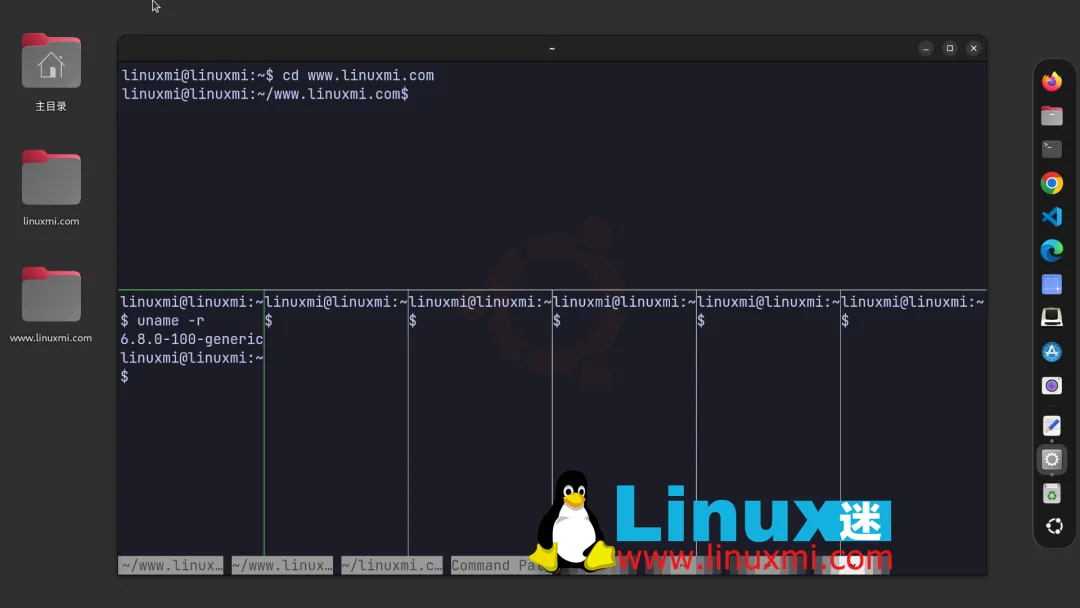Select the linuxmi.com desktop folder
The height and width of the screenshot is (608, 1080).
tap(51, 178)
